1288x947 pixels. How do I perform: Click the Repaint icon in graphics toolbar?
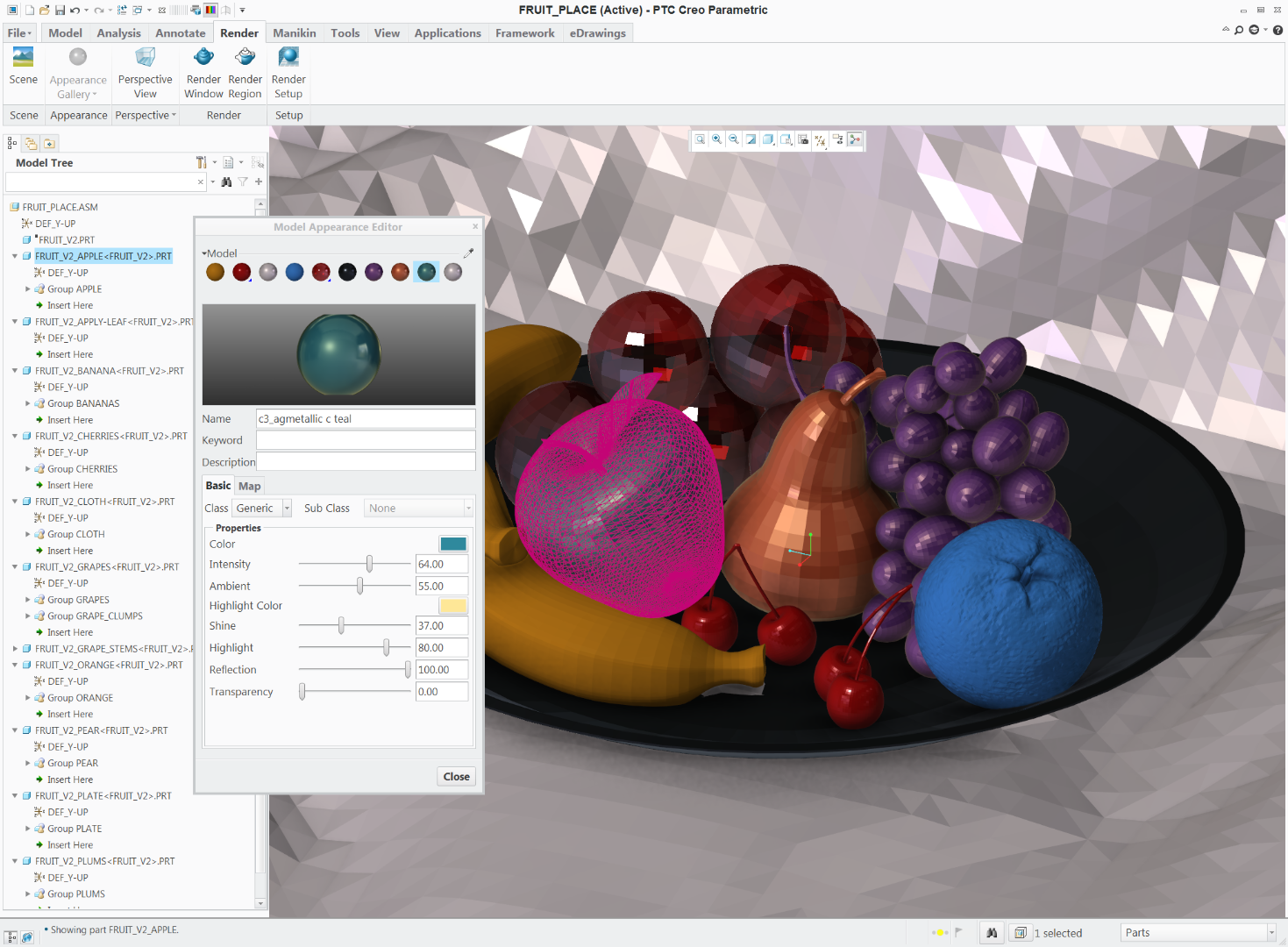pos(751,139)
